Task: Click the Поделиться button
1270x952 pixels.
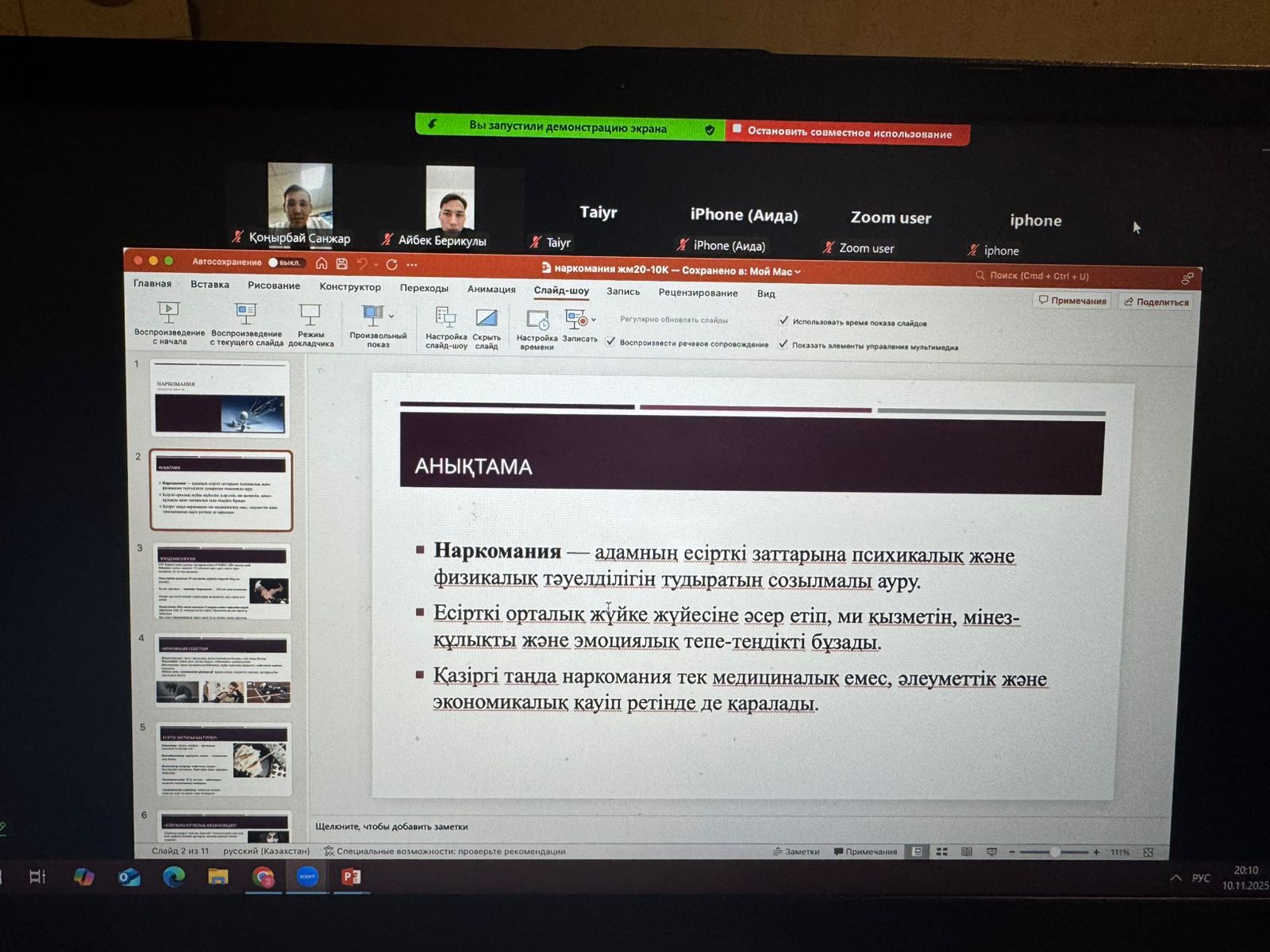Action: tap(1156, 301)
